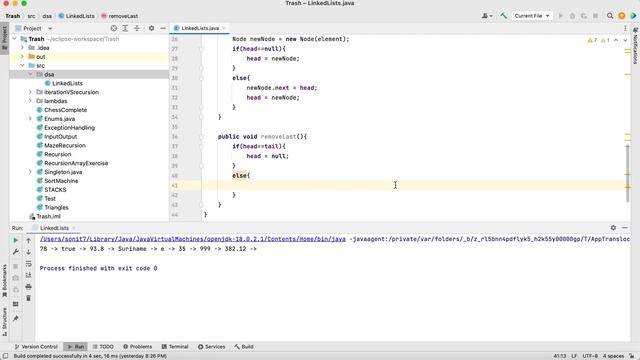Click line separator LF in status bar
The image size is (640, 360).
click(574, 356)
